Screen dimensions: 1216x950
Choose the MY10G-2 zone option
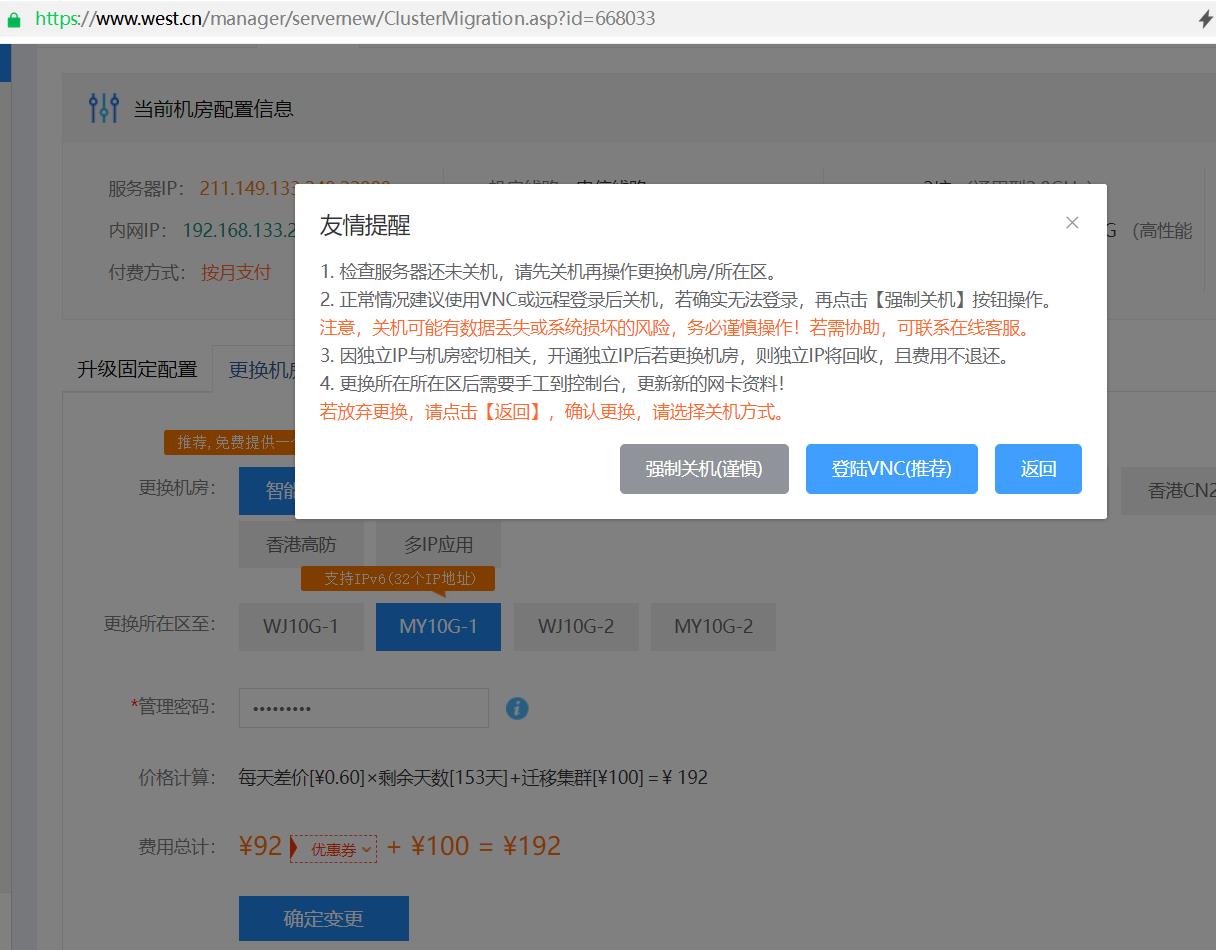tap(713, 627)
